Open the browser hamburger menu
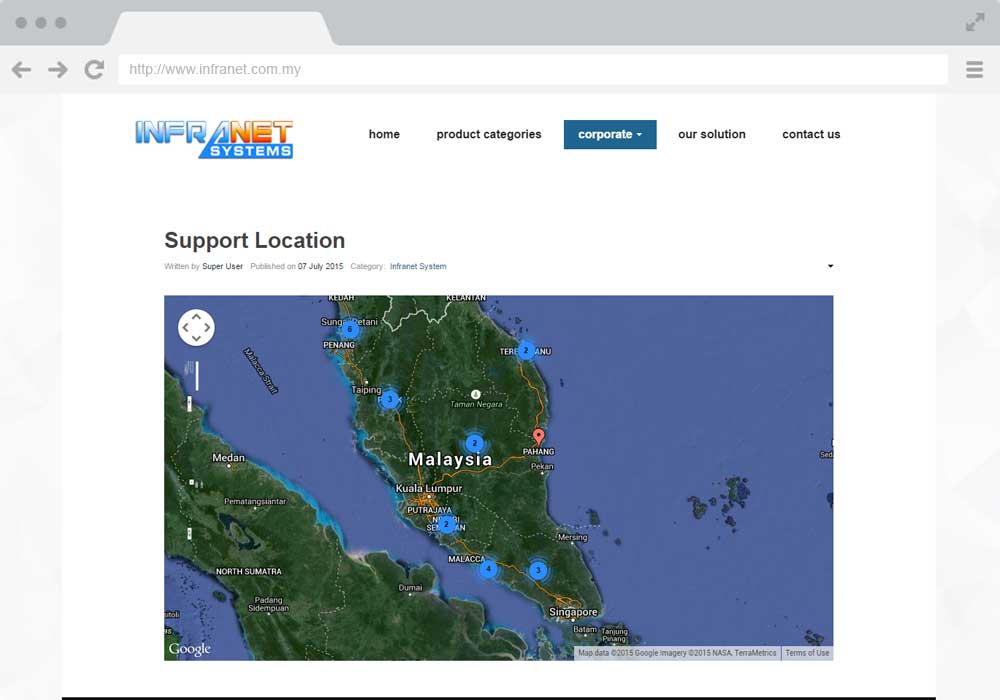 click(974, 69)
